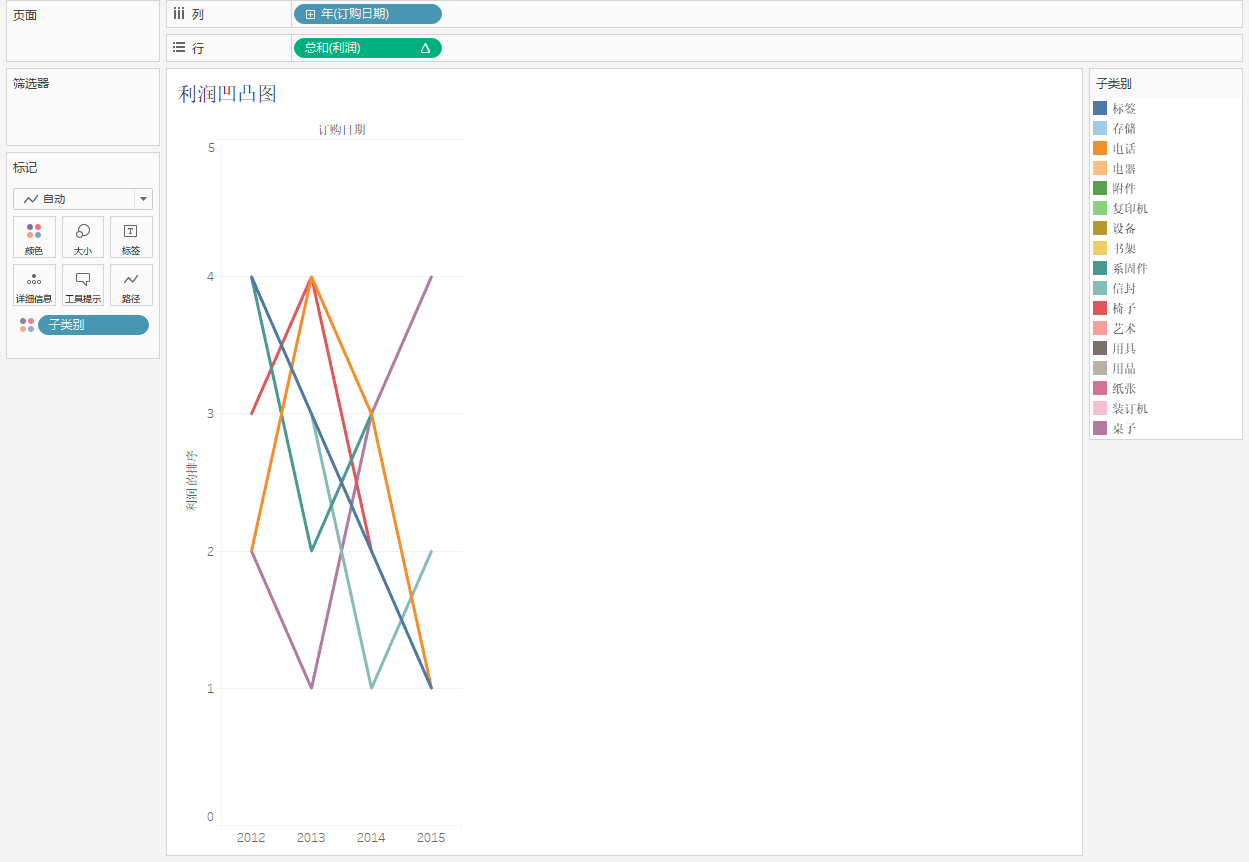
Task: Click the 设备 olive legend swatch
Action: click(1100, 228)
